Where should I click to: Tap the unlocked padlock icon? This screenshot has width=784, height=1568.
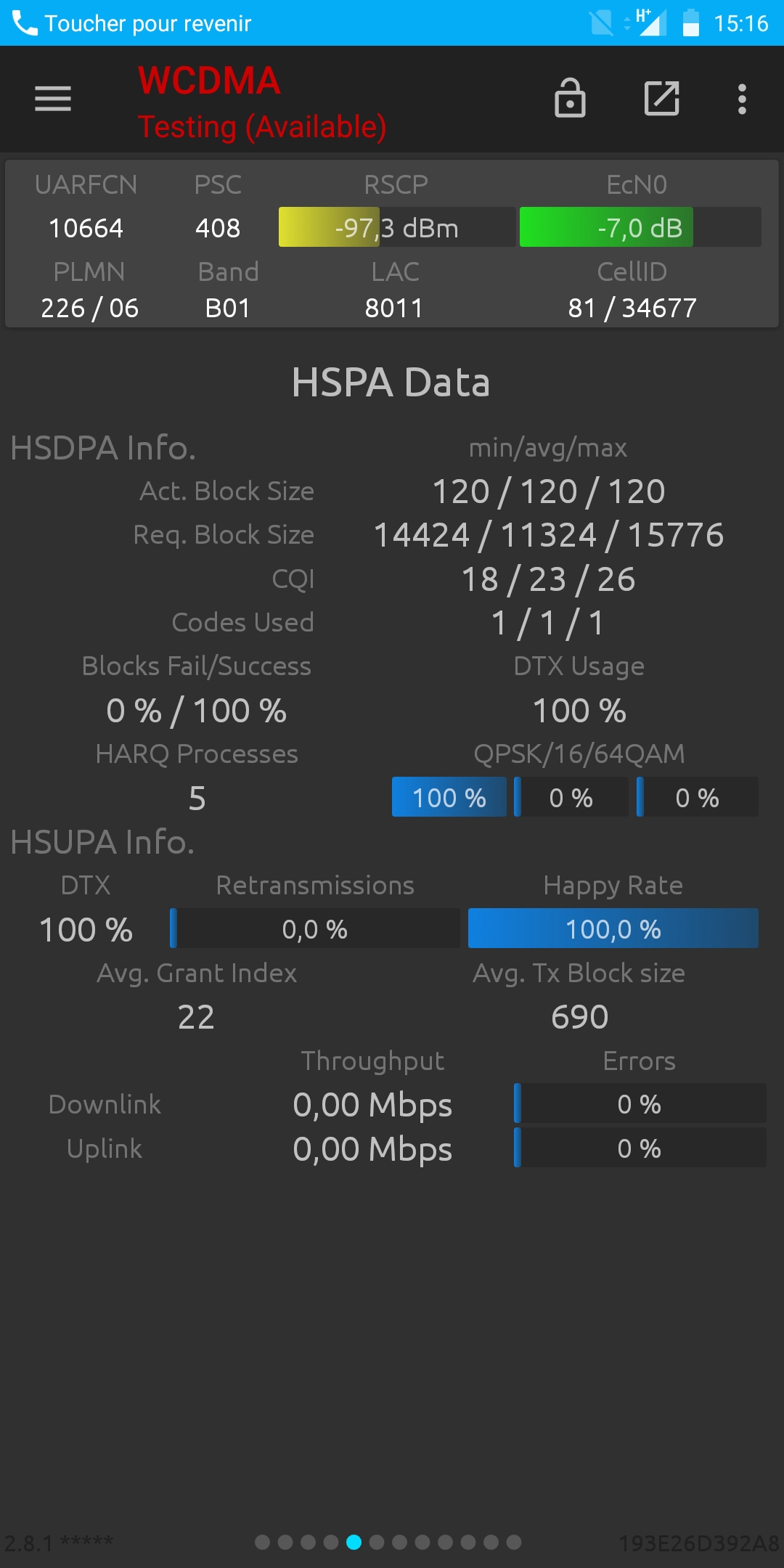click(570, 99)
